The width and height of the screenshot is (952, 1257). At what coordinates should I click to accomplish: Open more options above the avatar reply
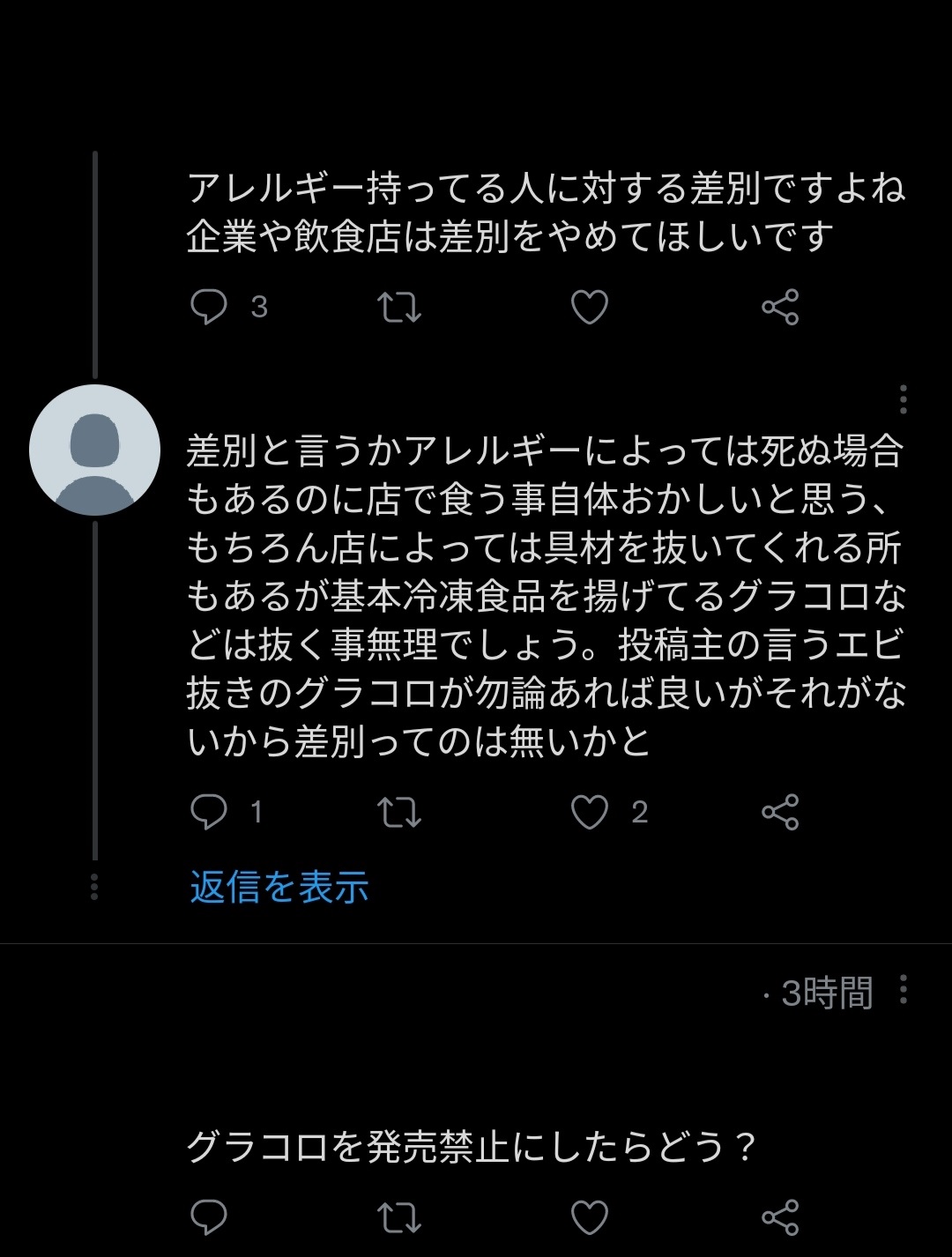(903, 399)
